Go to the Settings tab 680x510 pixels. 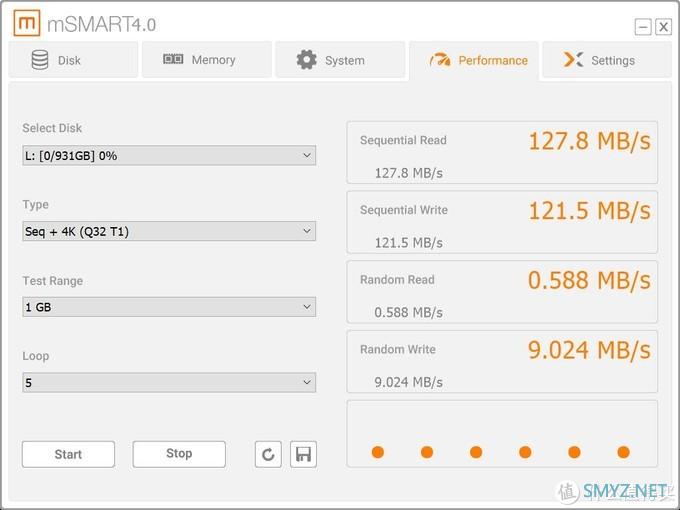pos(607,60)
